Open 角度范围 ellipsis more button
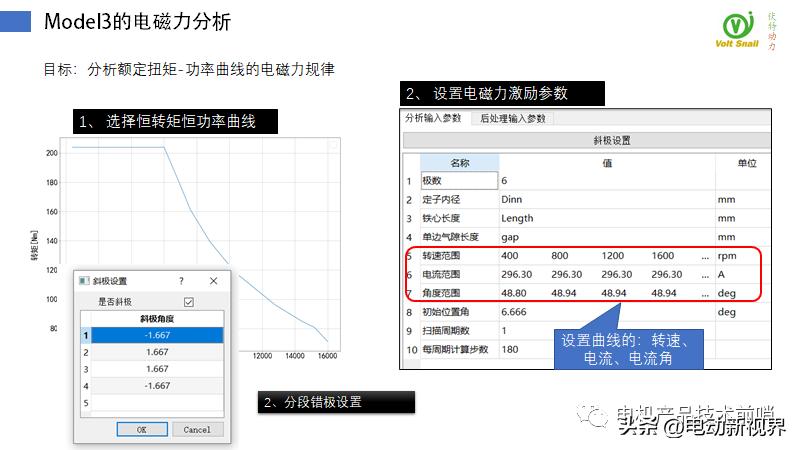 705,294
